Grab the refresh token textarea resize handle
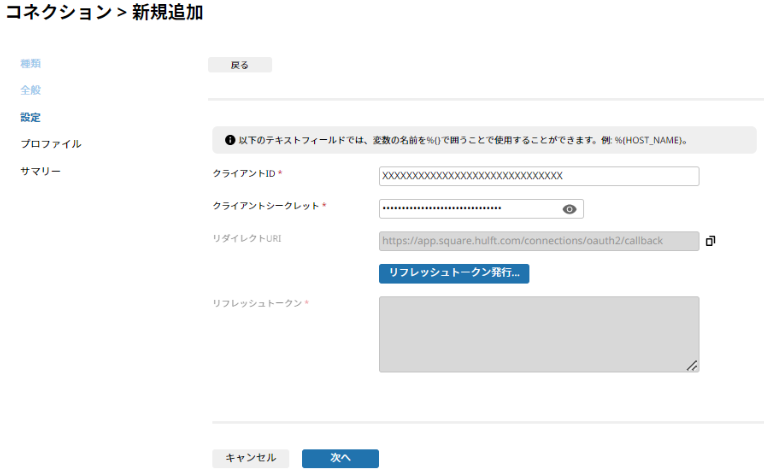The image size is (764, 476). click(692, 365)
